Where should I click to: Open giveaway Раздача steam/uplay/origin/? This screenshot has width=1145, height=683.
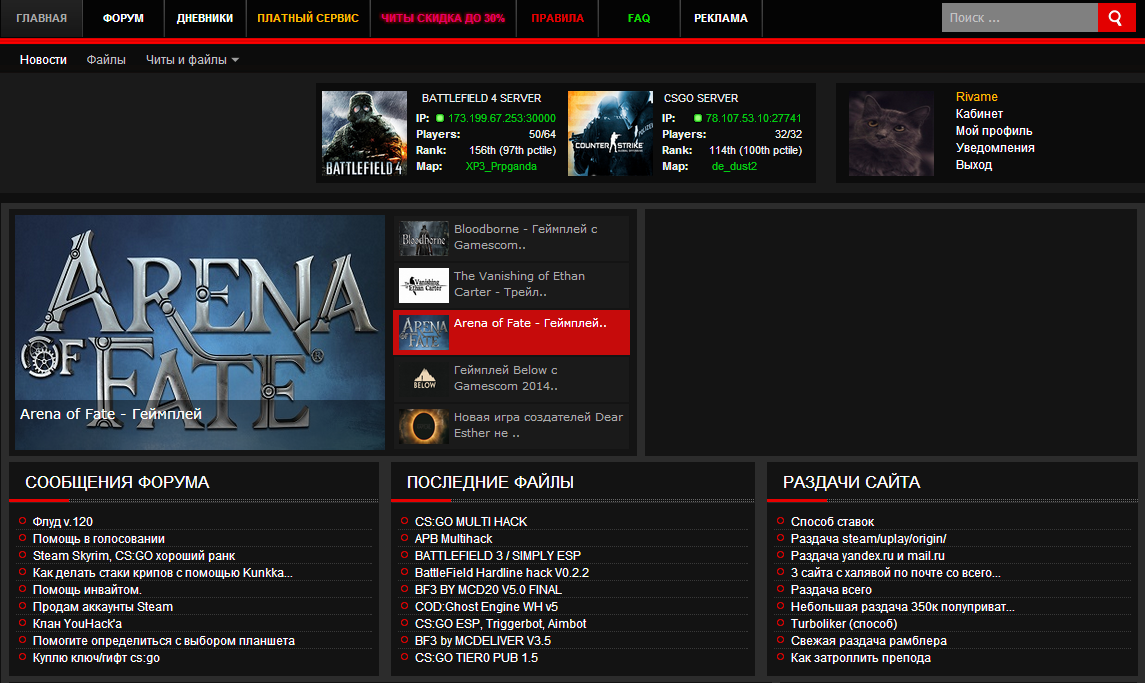pos(868,539)
